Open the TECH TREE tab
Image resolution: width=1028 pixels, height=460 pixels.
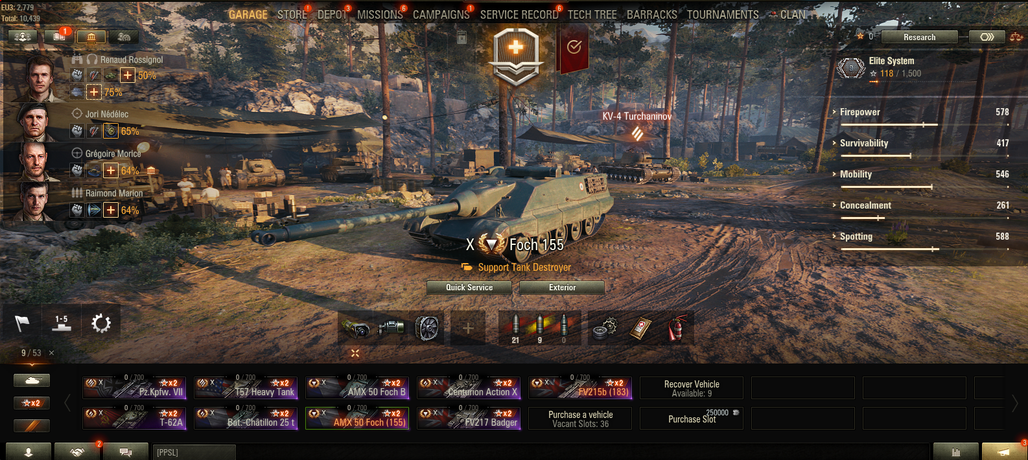point(592,14)
